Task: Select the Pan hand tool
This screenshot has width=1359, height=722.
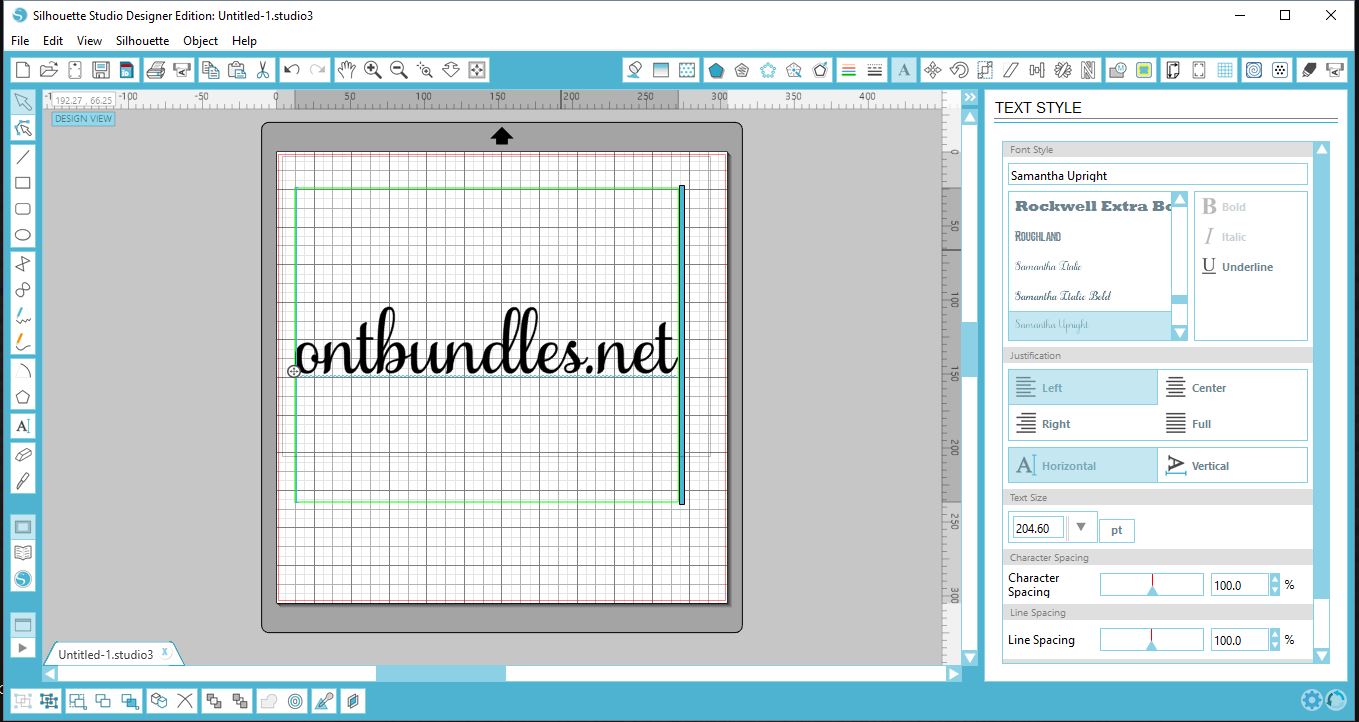Action: [346, 70]
